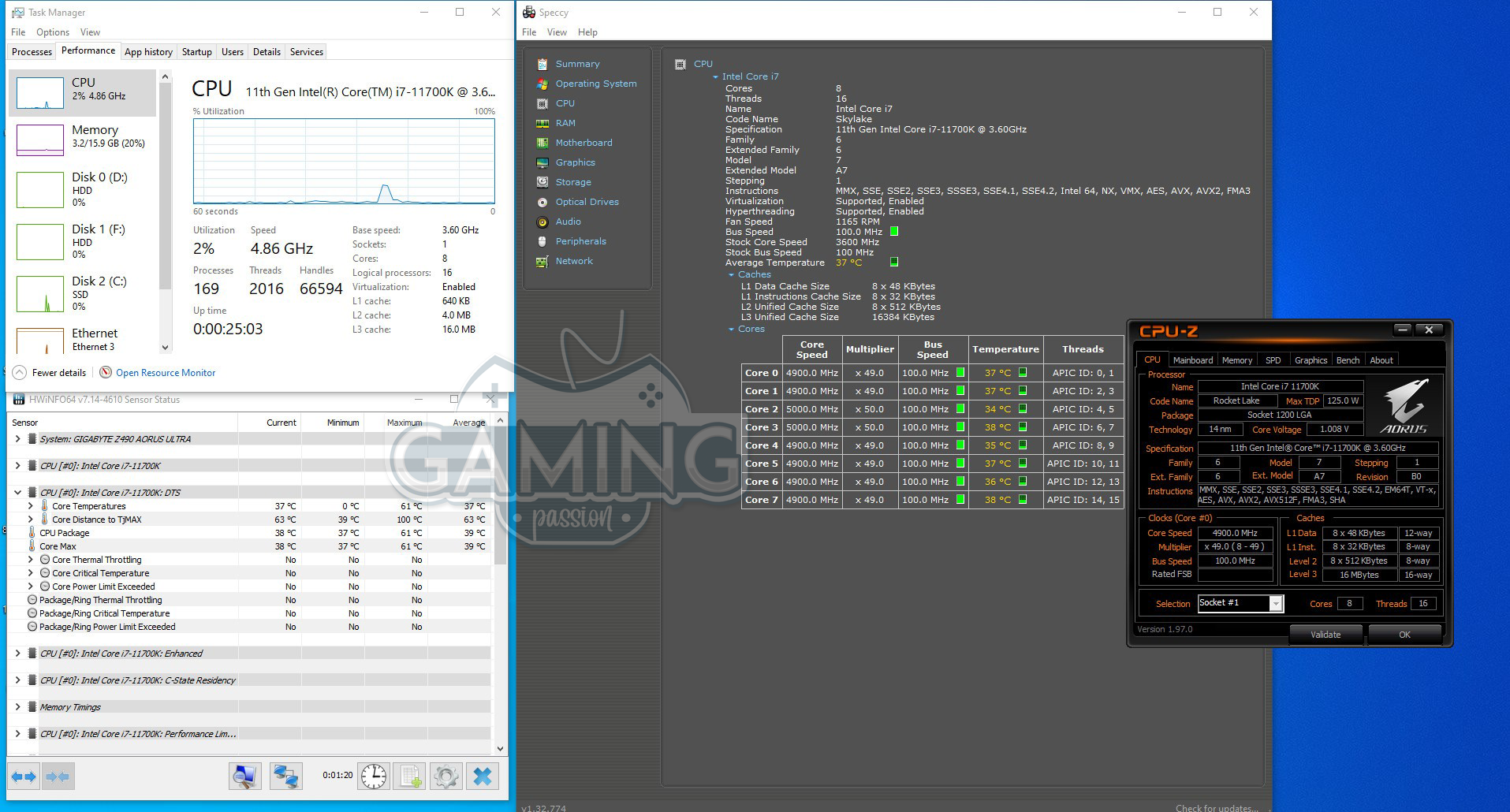Collapse the CPU DTS sensor group
This screenshot has height=812, width=1510.
coord(17,493)
